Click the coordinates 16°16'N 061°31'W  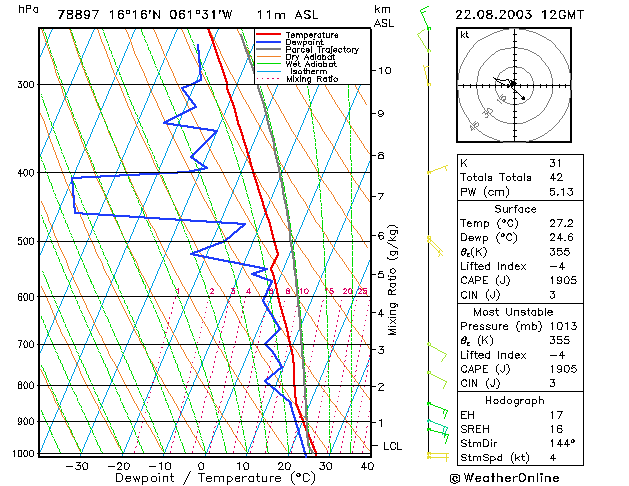170,15
